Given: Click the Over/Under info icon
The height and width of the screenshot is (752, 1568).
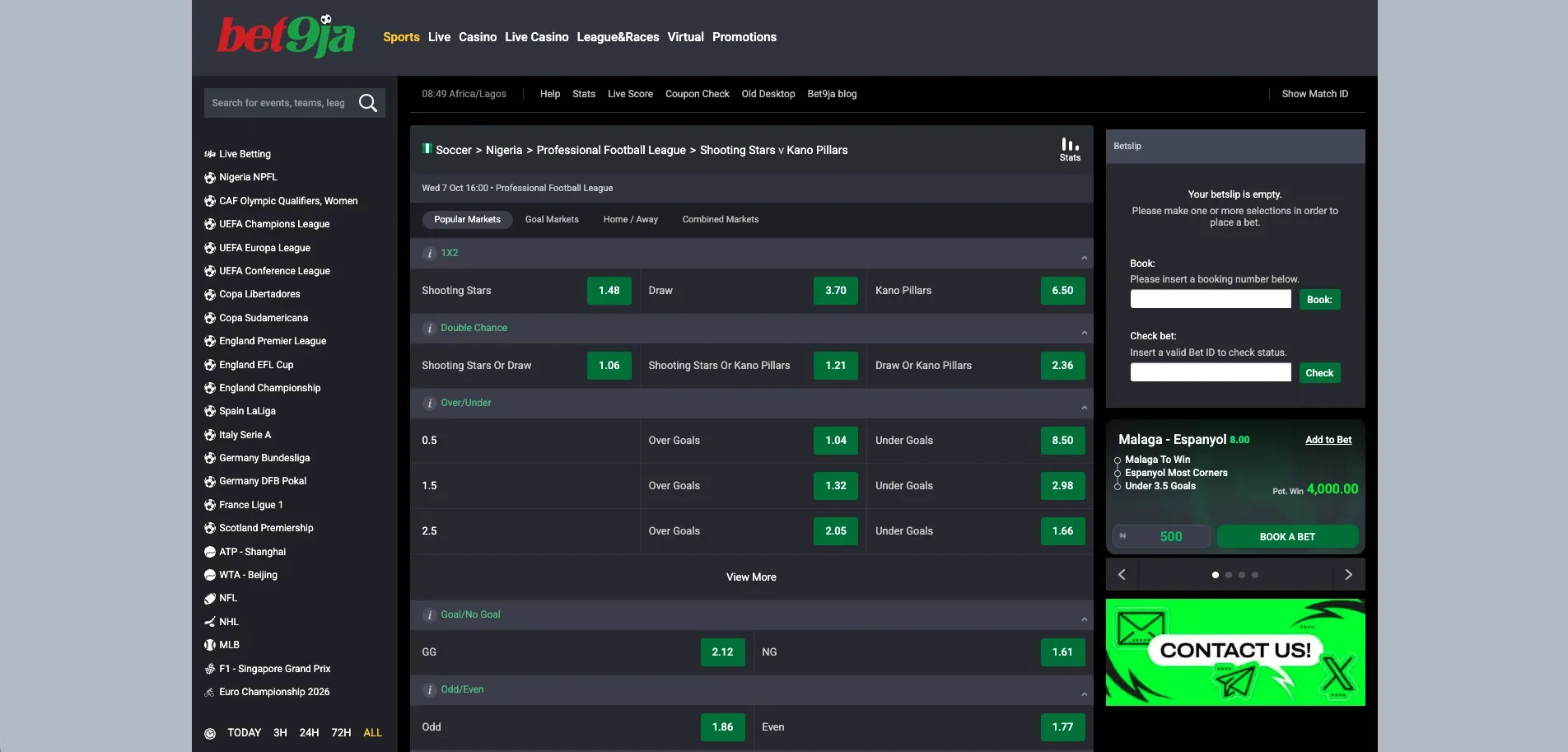Looking at the screenshot, I should pyautogui.click(x=429, y=404).
